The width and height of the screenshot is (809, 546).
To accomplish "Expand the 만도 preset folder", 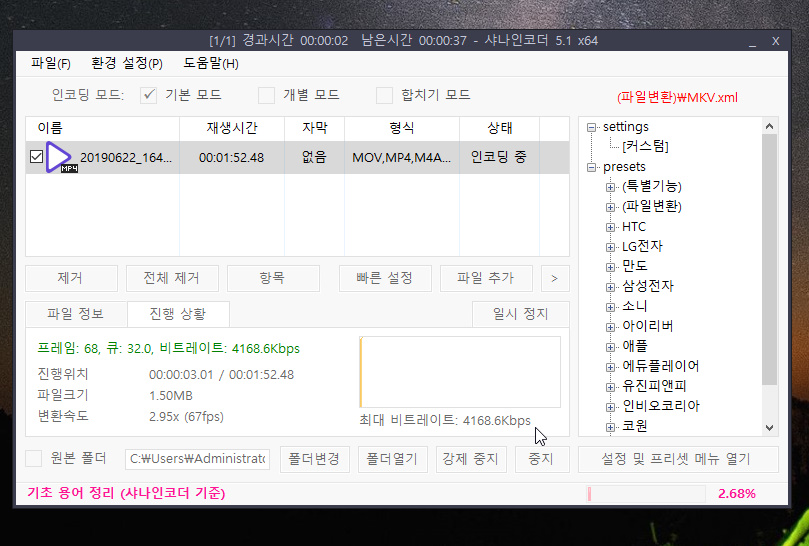I will (610, 267).
